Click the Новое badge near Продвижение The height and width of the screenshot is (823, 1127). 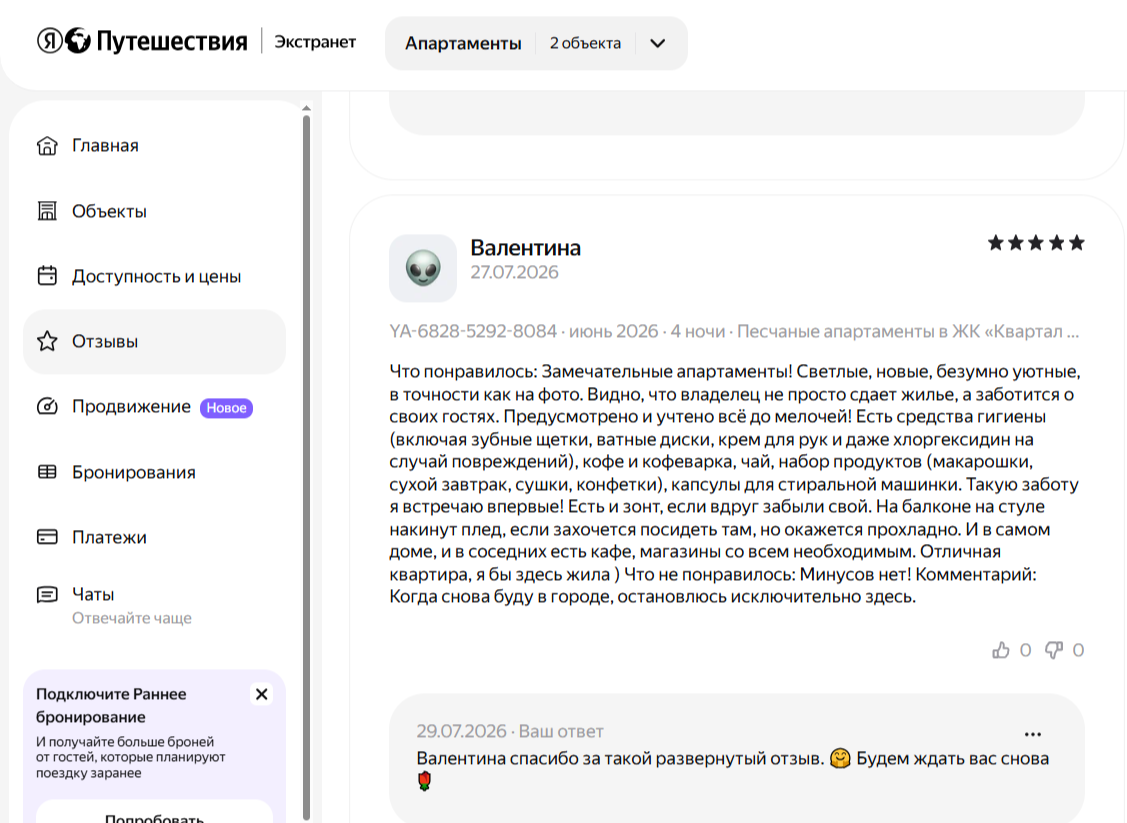(x=226, y=408)
